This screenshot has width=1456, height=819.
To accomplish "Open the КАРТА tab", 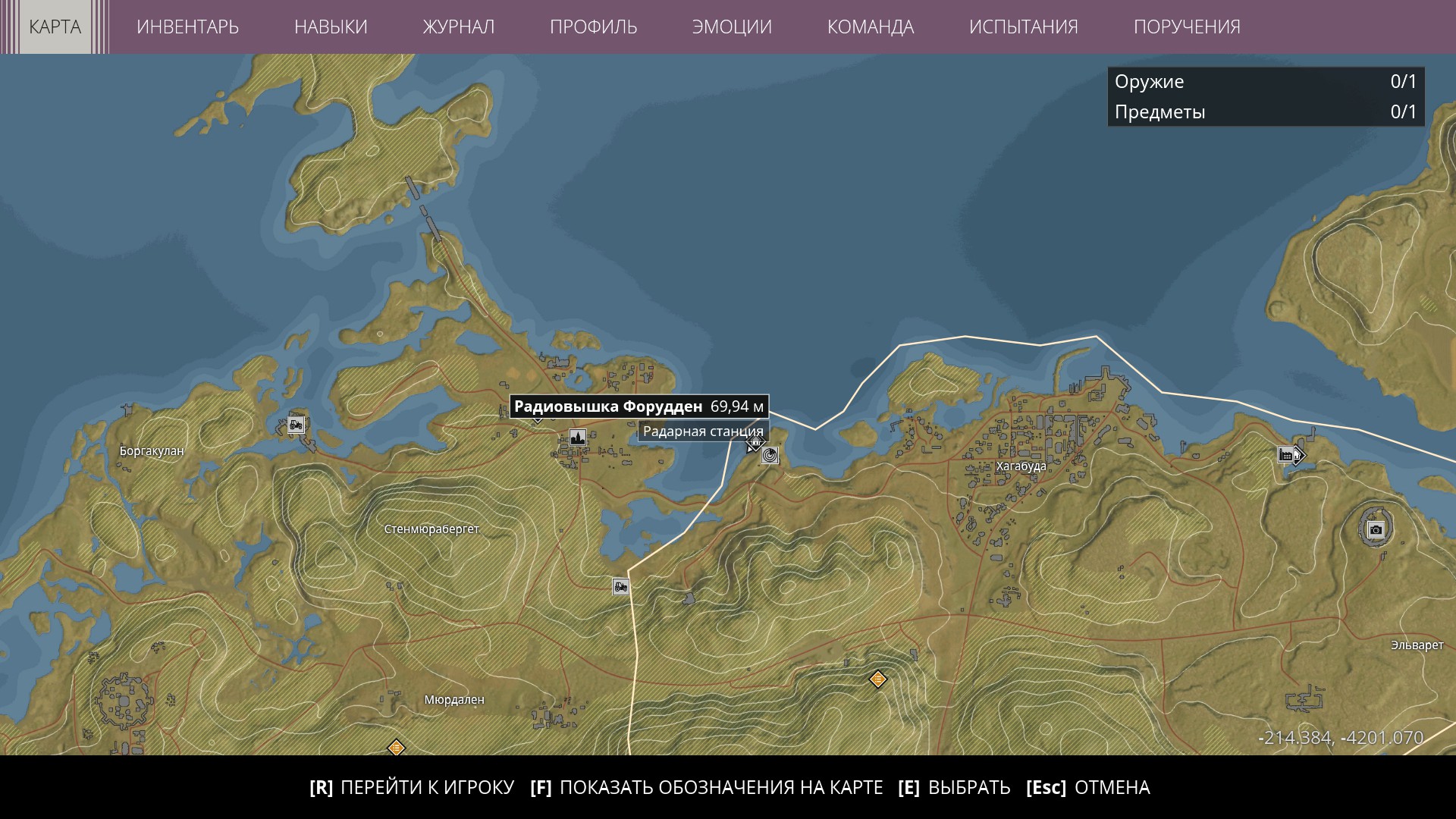I will 55,27.
